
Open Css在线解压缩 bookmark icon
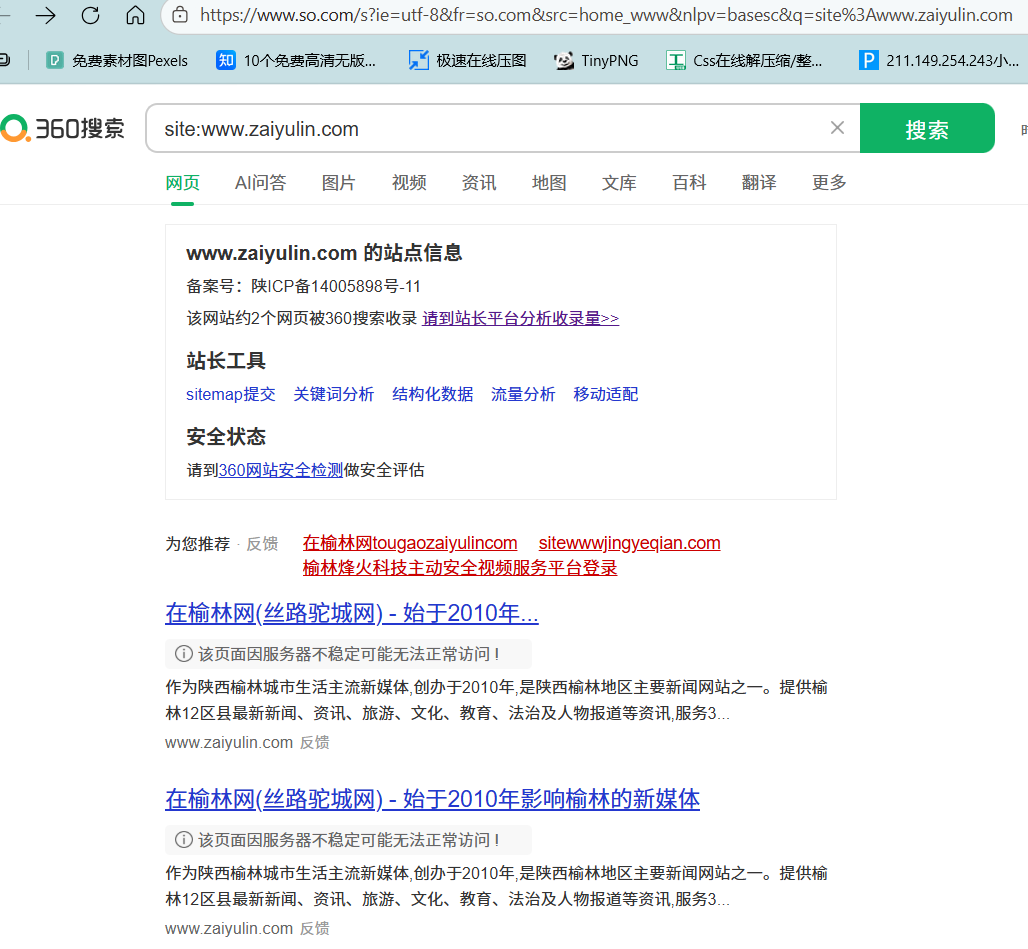[675, 61]
